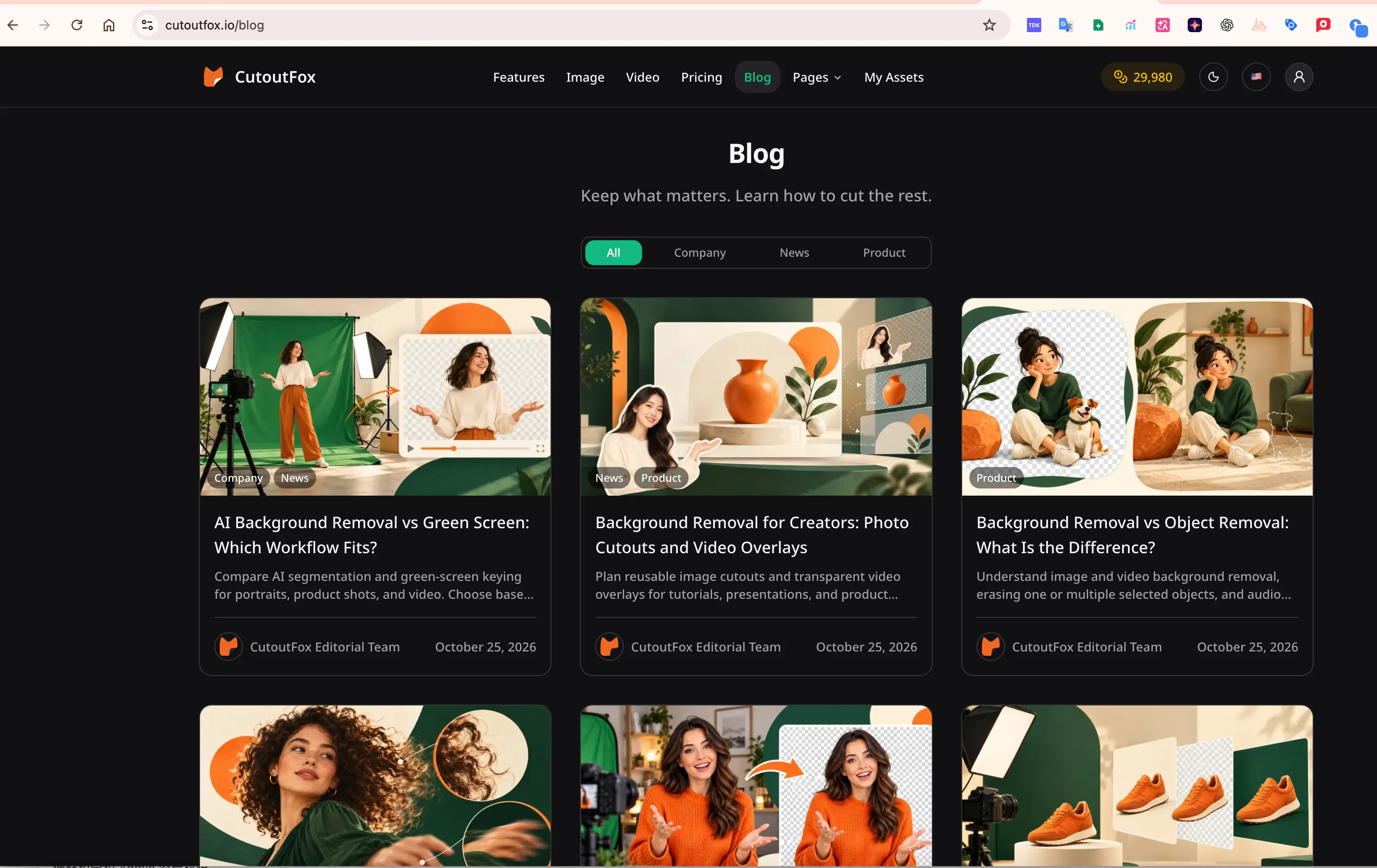Click the Product tag on the vase card

coord(661,477)
